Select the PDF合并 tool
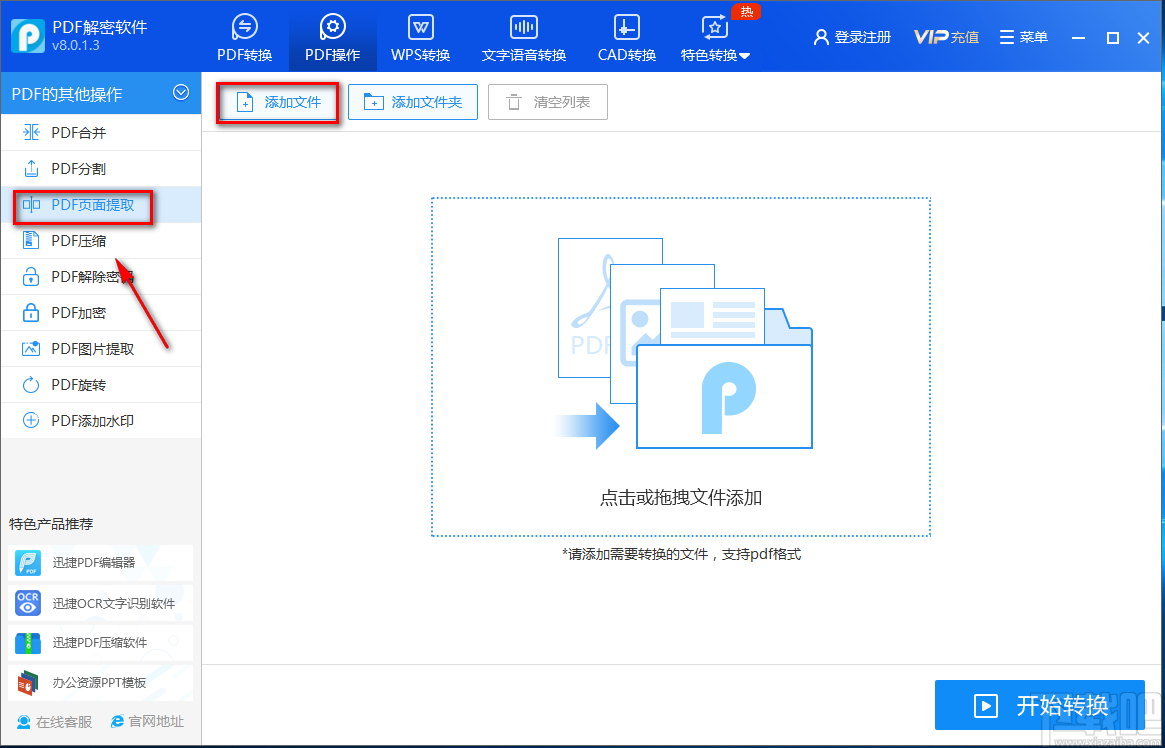The image size is (1165, 748). point(80,132)
